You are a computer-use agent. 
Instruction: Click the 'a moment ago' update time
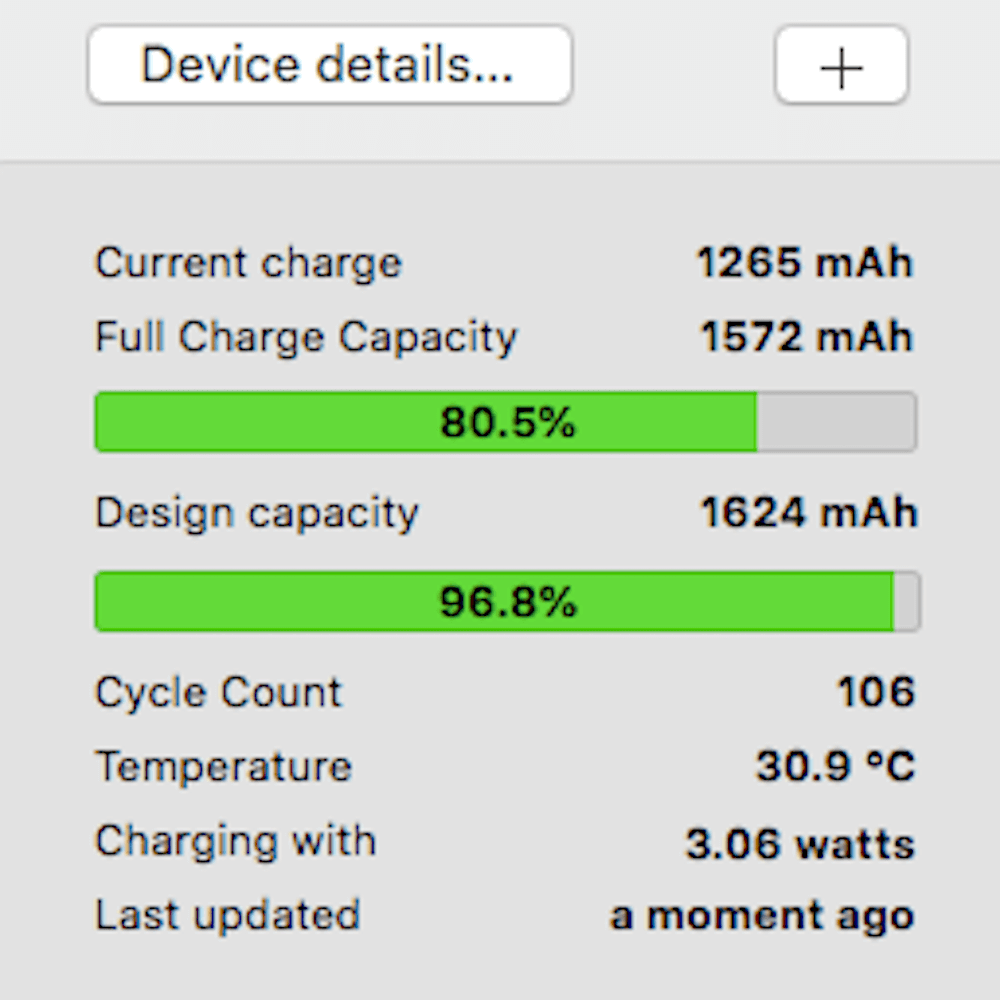[x=762, y=916]
